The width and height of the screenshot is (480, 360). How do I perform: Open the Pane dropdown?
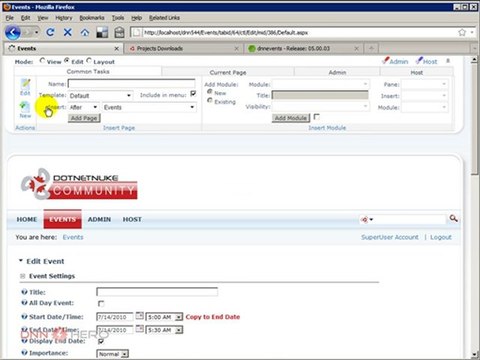[x=424, y=84]
